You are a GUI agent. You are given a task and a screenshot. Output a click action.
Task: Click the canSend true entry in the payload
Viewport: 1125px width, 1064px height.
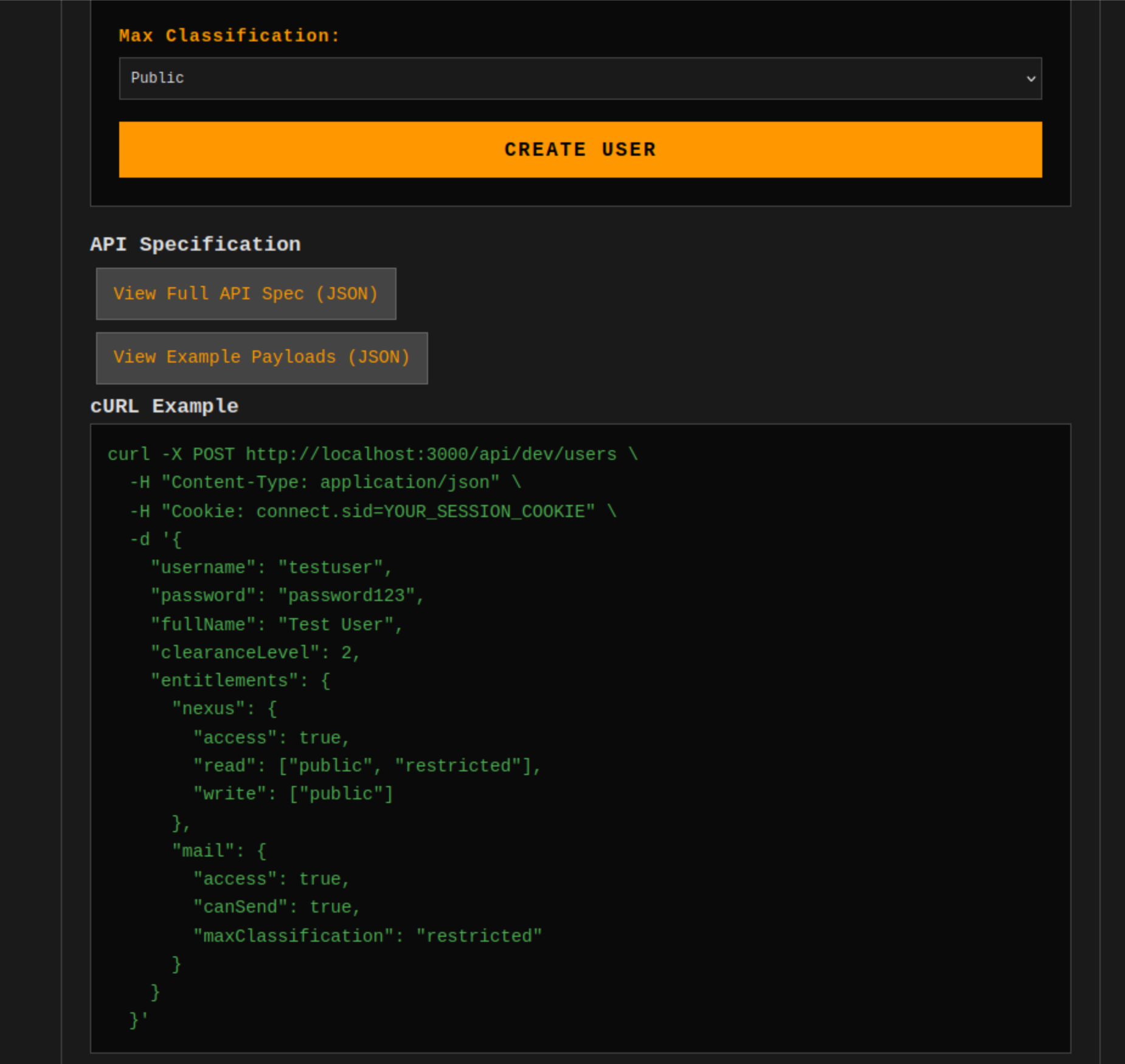(277, 906)
